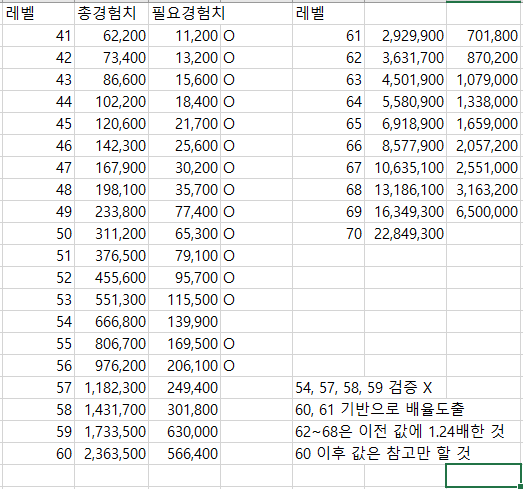
Task: Select the level 61 cell
Action: coord(328,36)
